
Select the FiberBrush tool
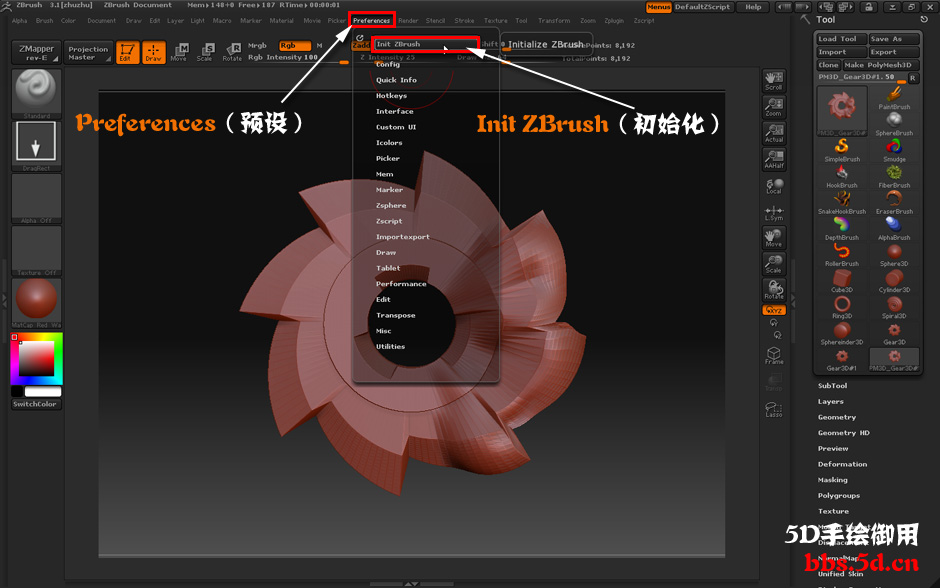(894, 176)
